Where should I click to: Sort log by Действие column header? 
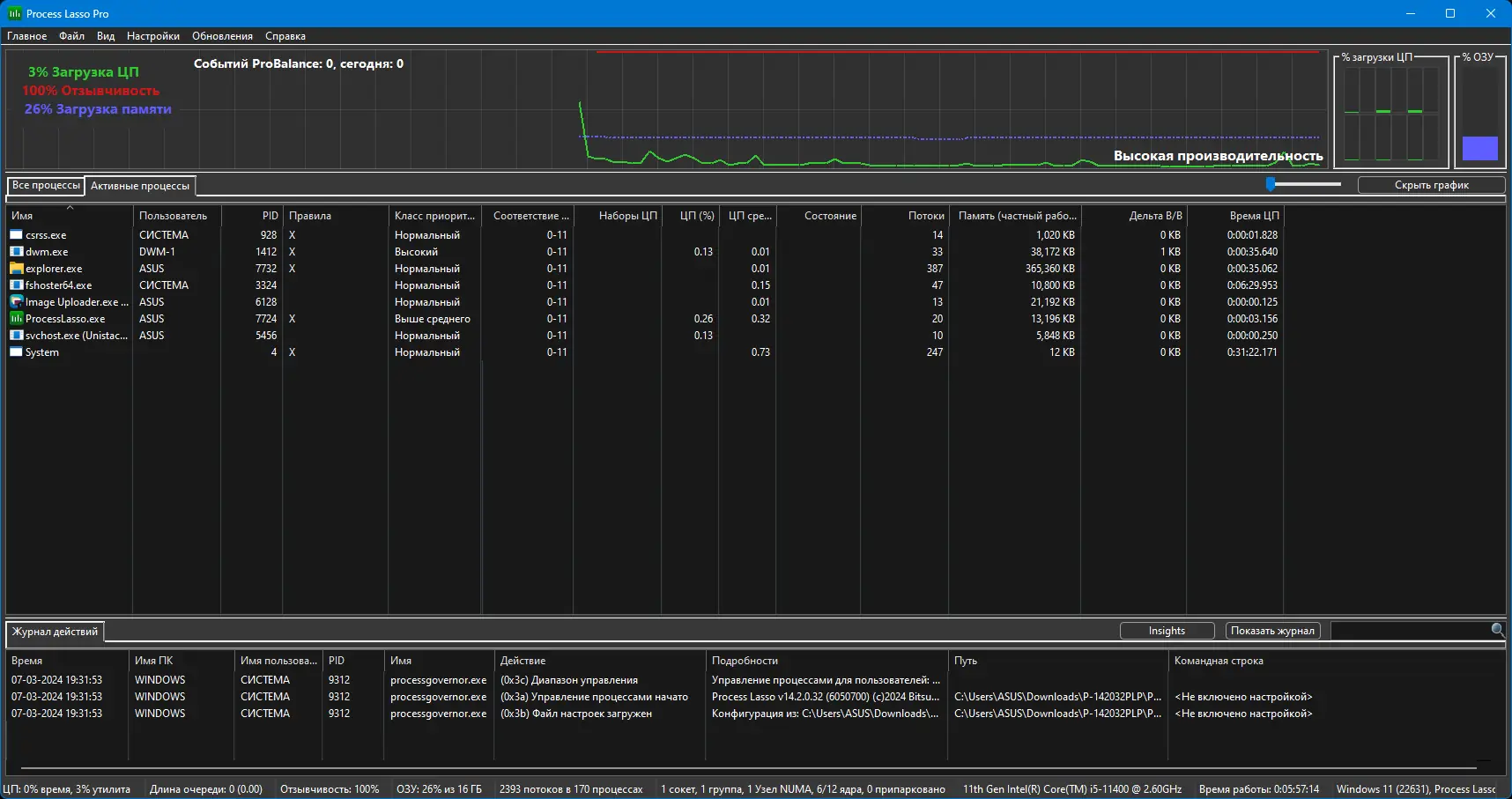click(x=599, y=661)
